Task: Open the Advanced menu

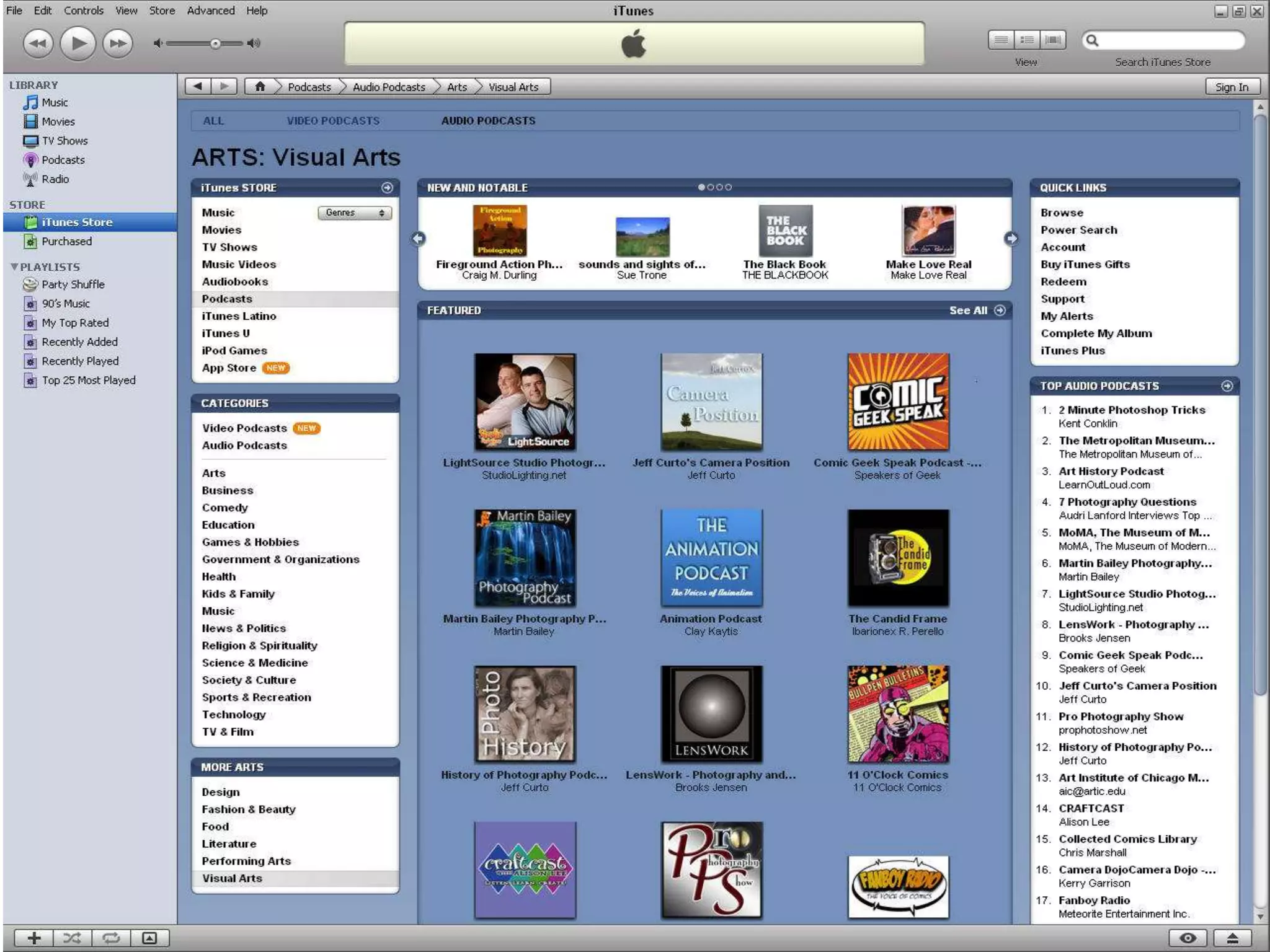Action: pos(211,11)
